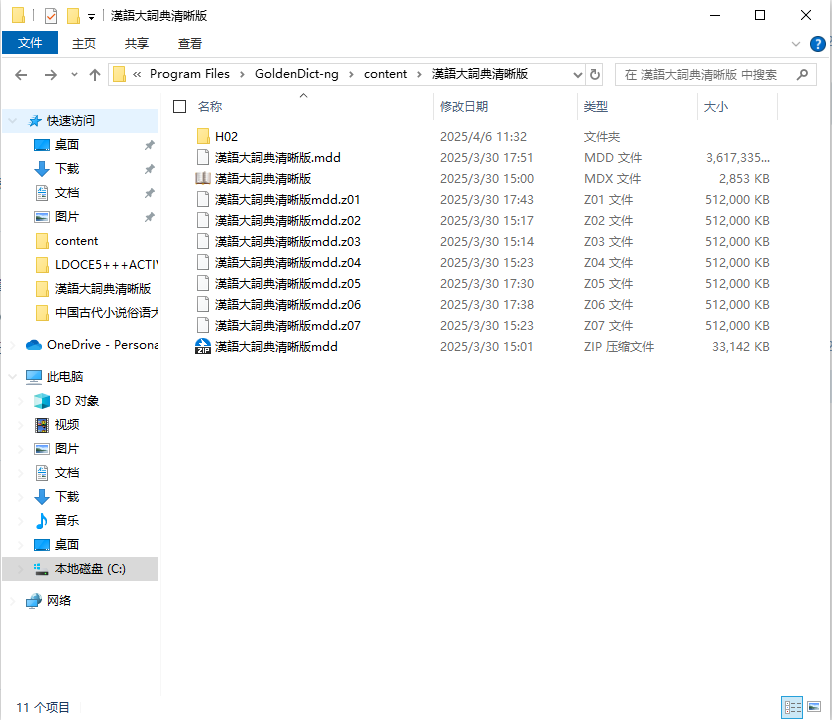Open 音乐 library in navigation pane
Viewport: 832px width, 720px height.
(67, 521)
